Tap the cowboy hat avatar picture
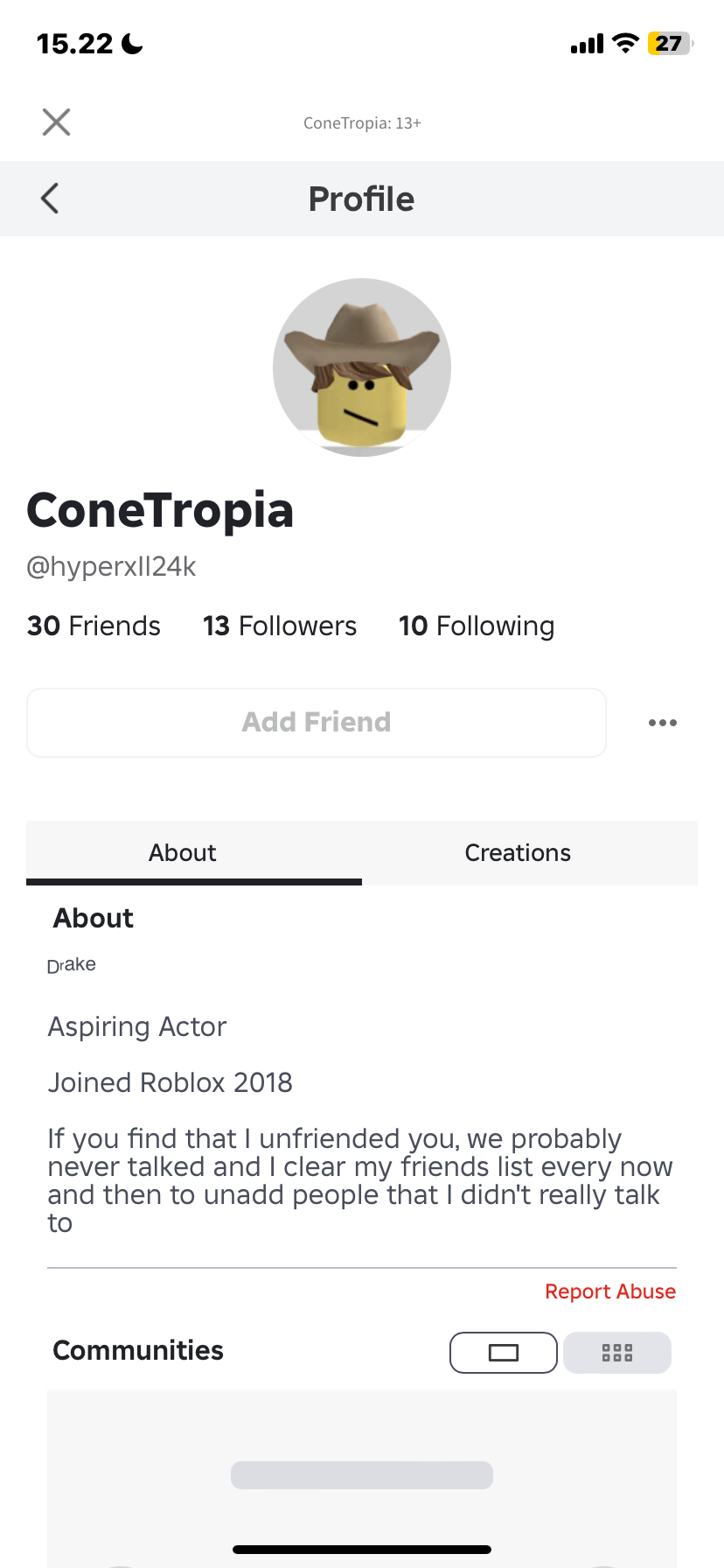This screenshot has width=724, height=1568. 362,367
